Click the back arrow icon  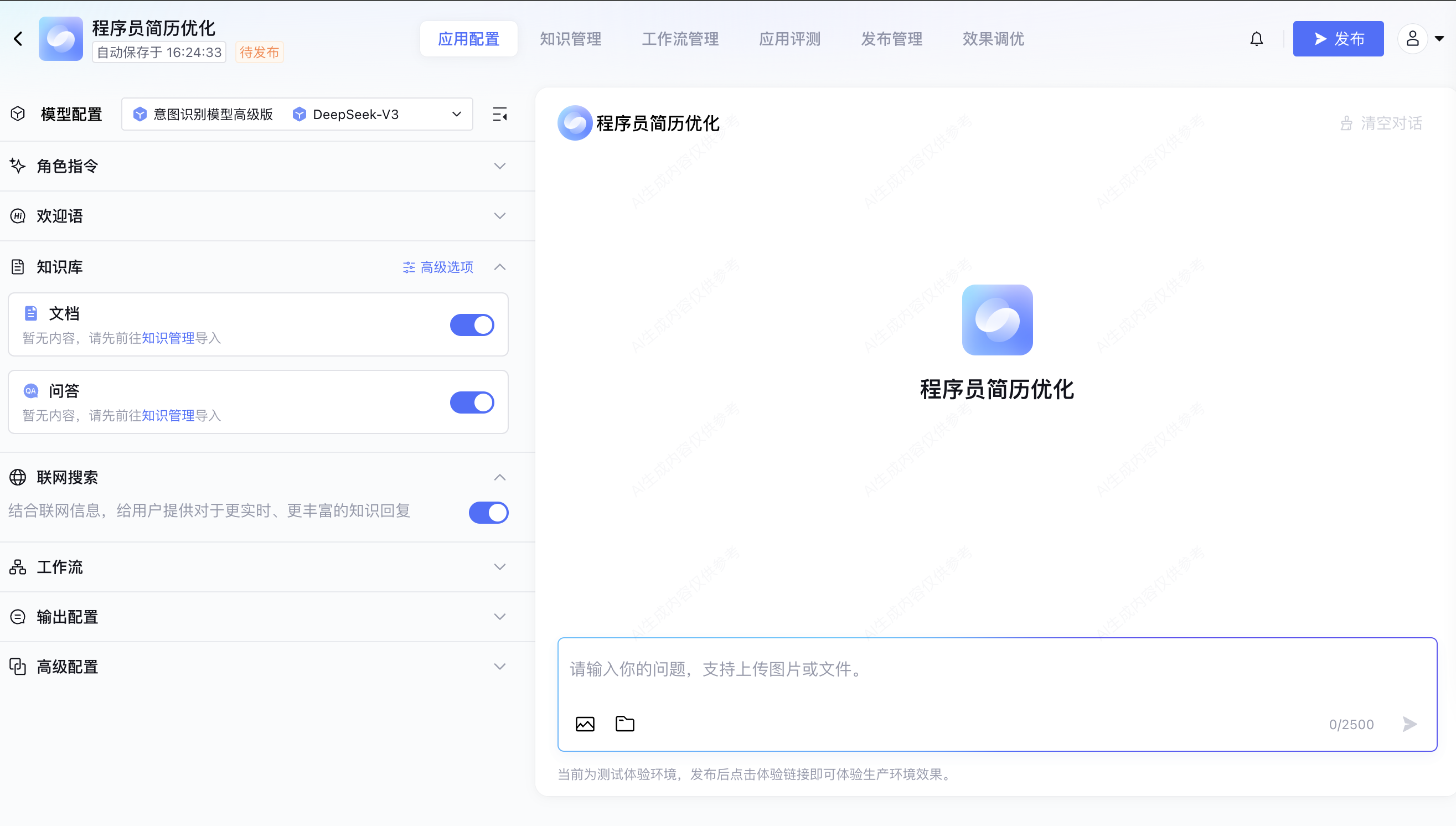18,39
